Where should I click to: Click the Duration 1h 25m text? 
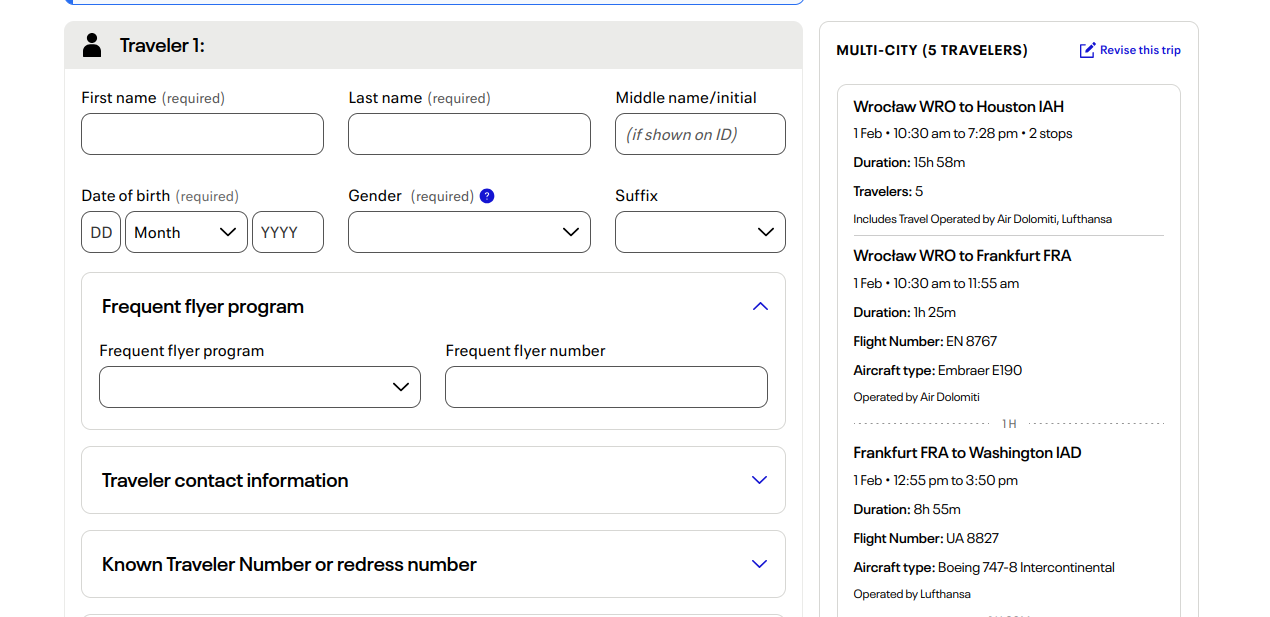pos(905,312)
